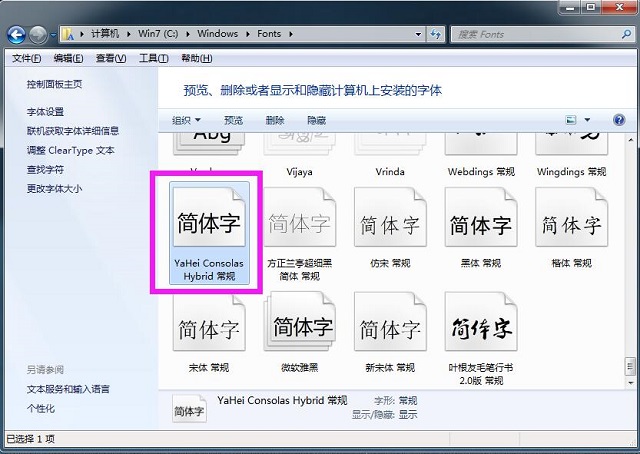Expand the arrow between 计算机 and Win7 (C:)
The image size is (640, 454).
pos(129,34)
